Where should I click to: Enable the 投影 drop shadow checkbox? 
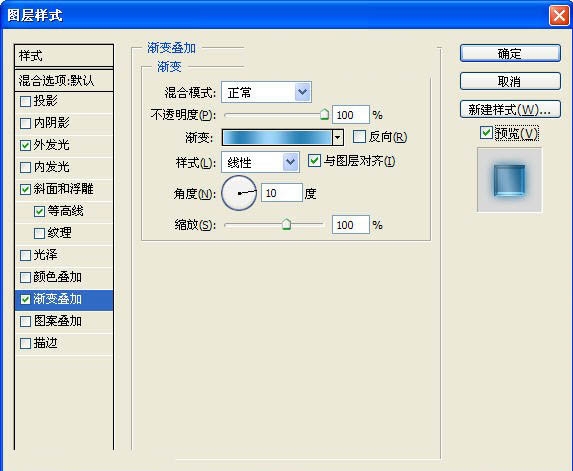point(25,101)
